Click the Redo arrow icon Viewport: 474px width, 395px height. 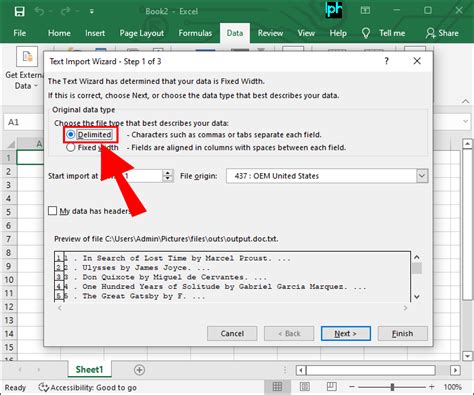tap(65, 11)
